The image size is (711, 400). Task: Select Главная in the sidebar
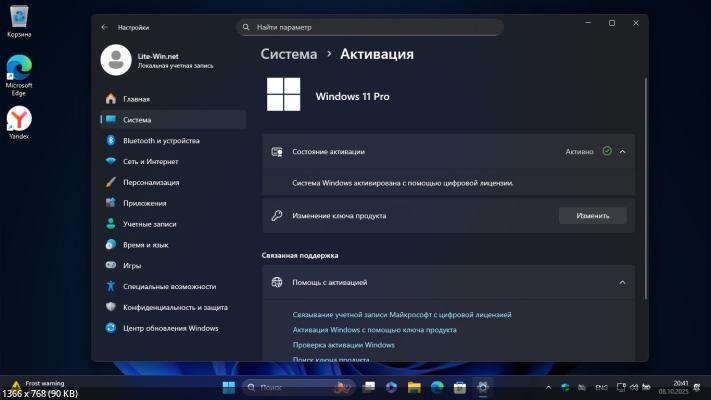[136, 99]
